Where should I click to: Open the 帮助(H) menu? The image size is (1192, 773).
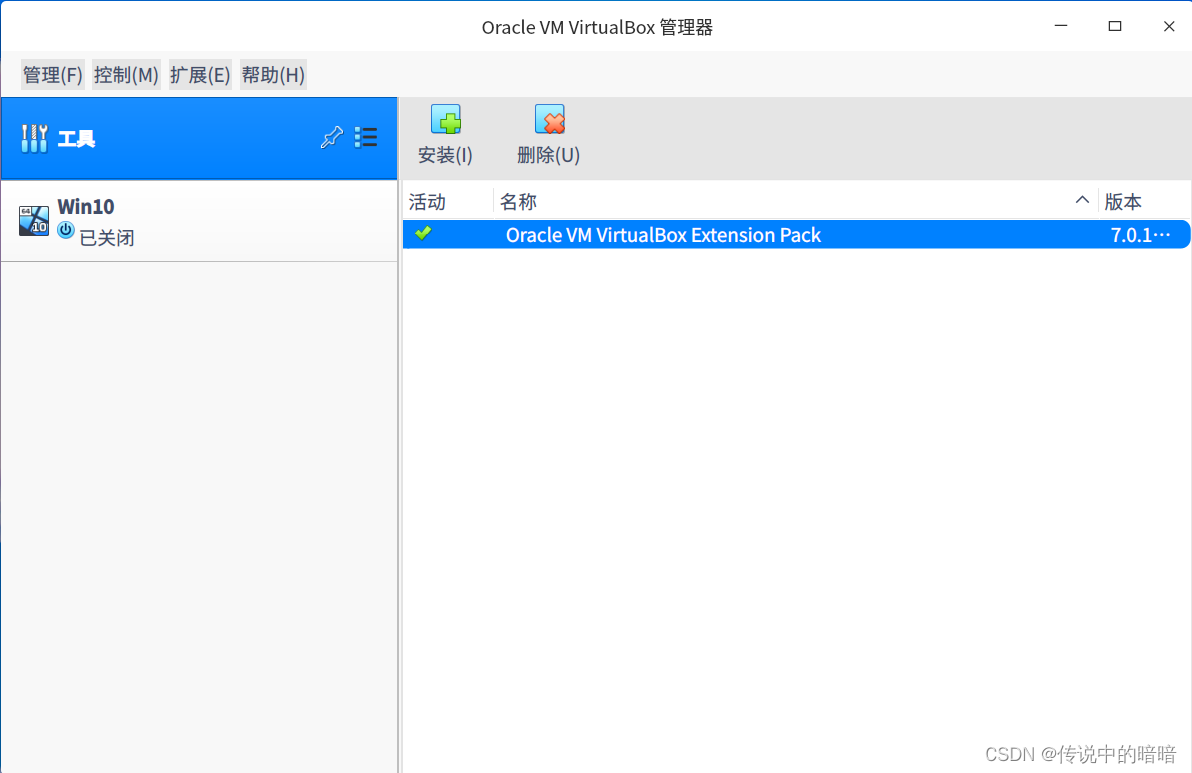[x=273, y=74]
